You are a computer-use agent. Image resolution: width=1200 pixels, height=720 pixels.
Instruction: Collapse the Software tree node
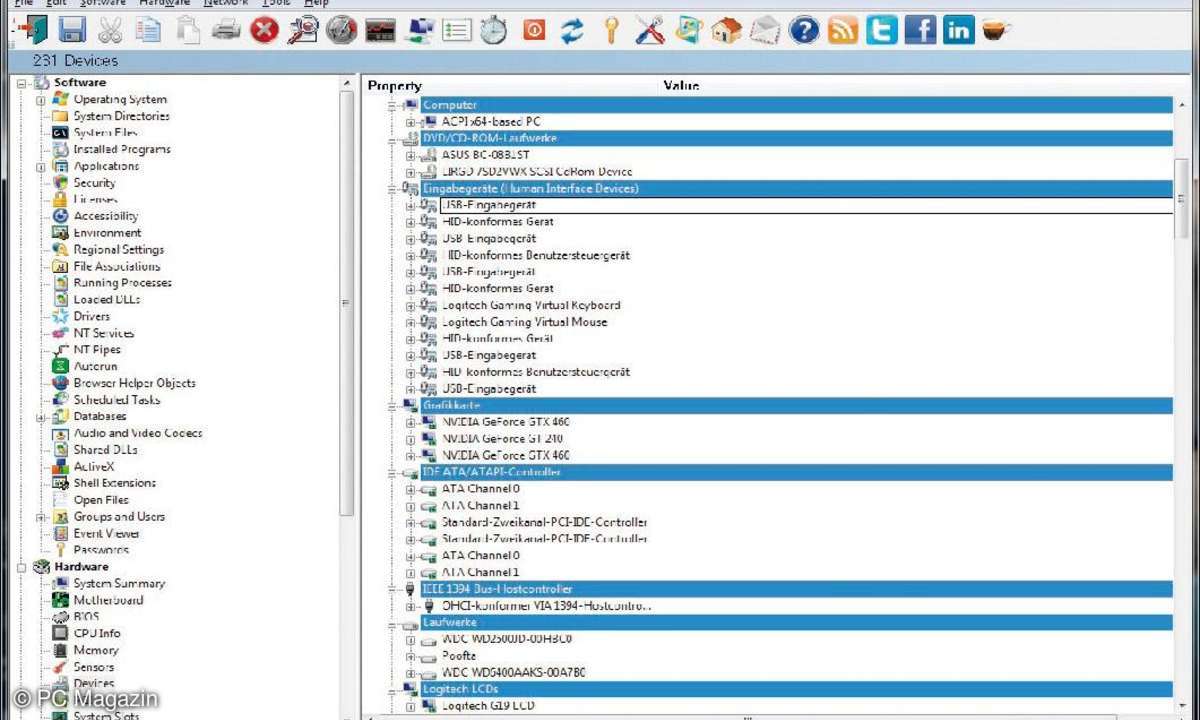pos(21,83)
